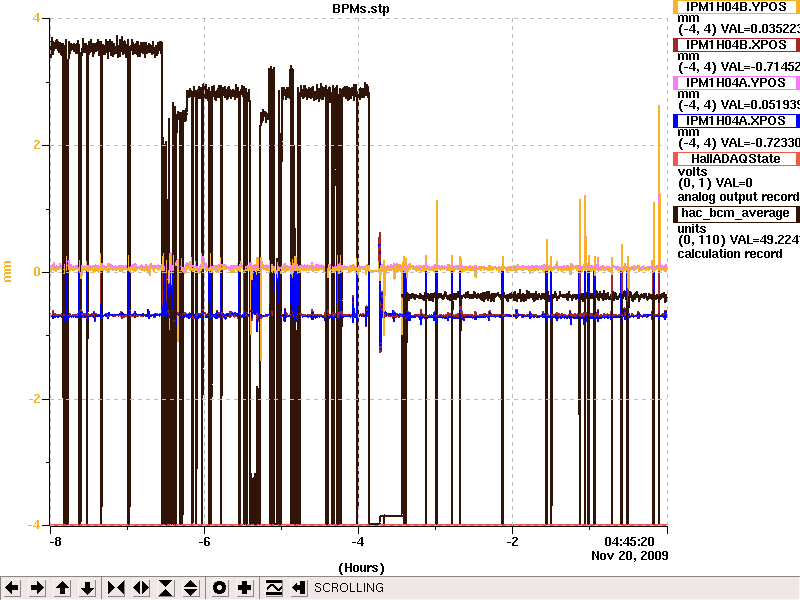Click the mm y-axis label
Image resolution: width=800 pixels, height=600 pixels.
[7, 271]
